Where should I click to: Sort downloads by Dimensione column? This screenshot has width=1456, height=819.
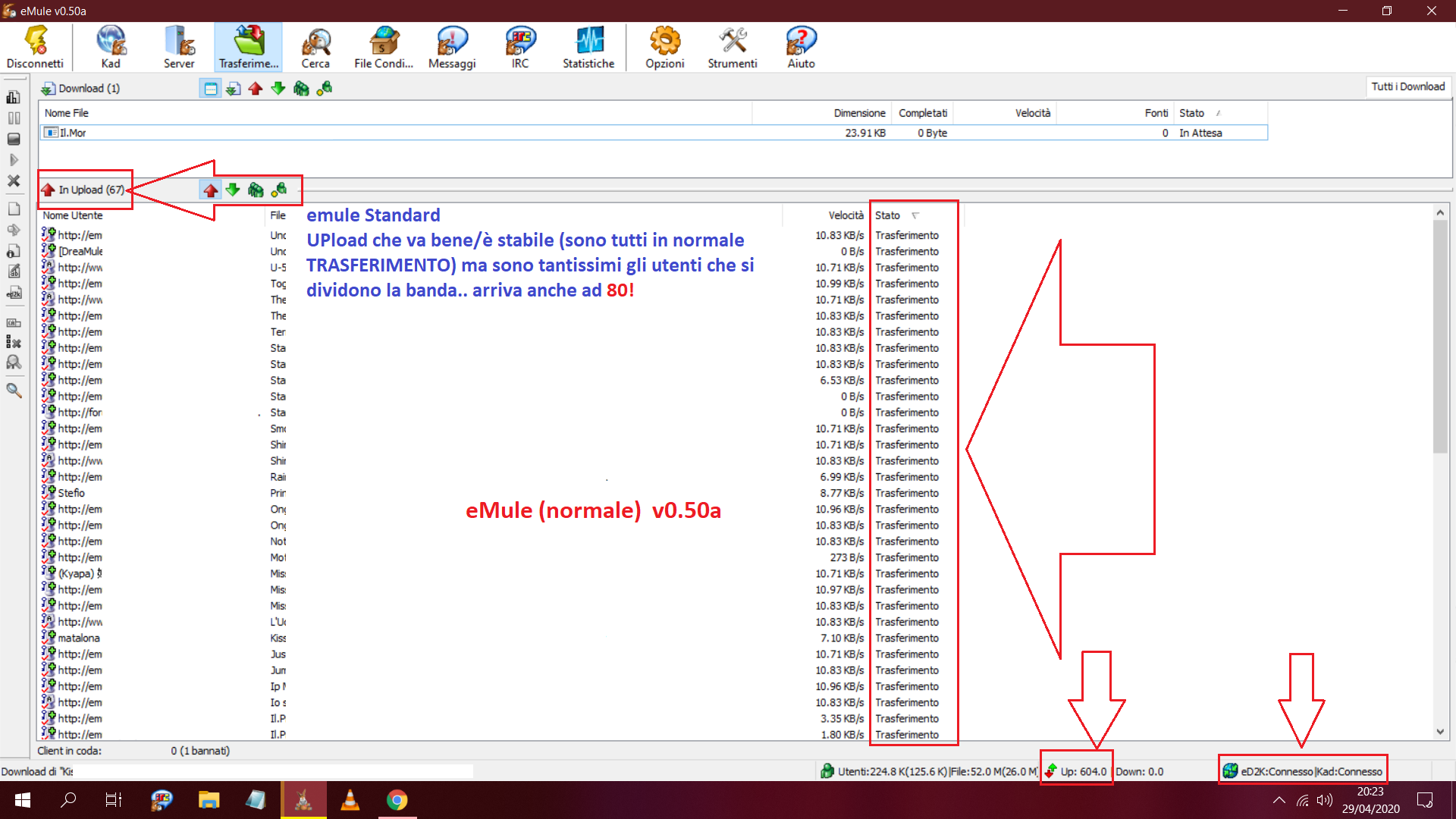tap(821, 113)
